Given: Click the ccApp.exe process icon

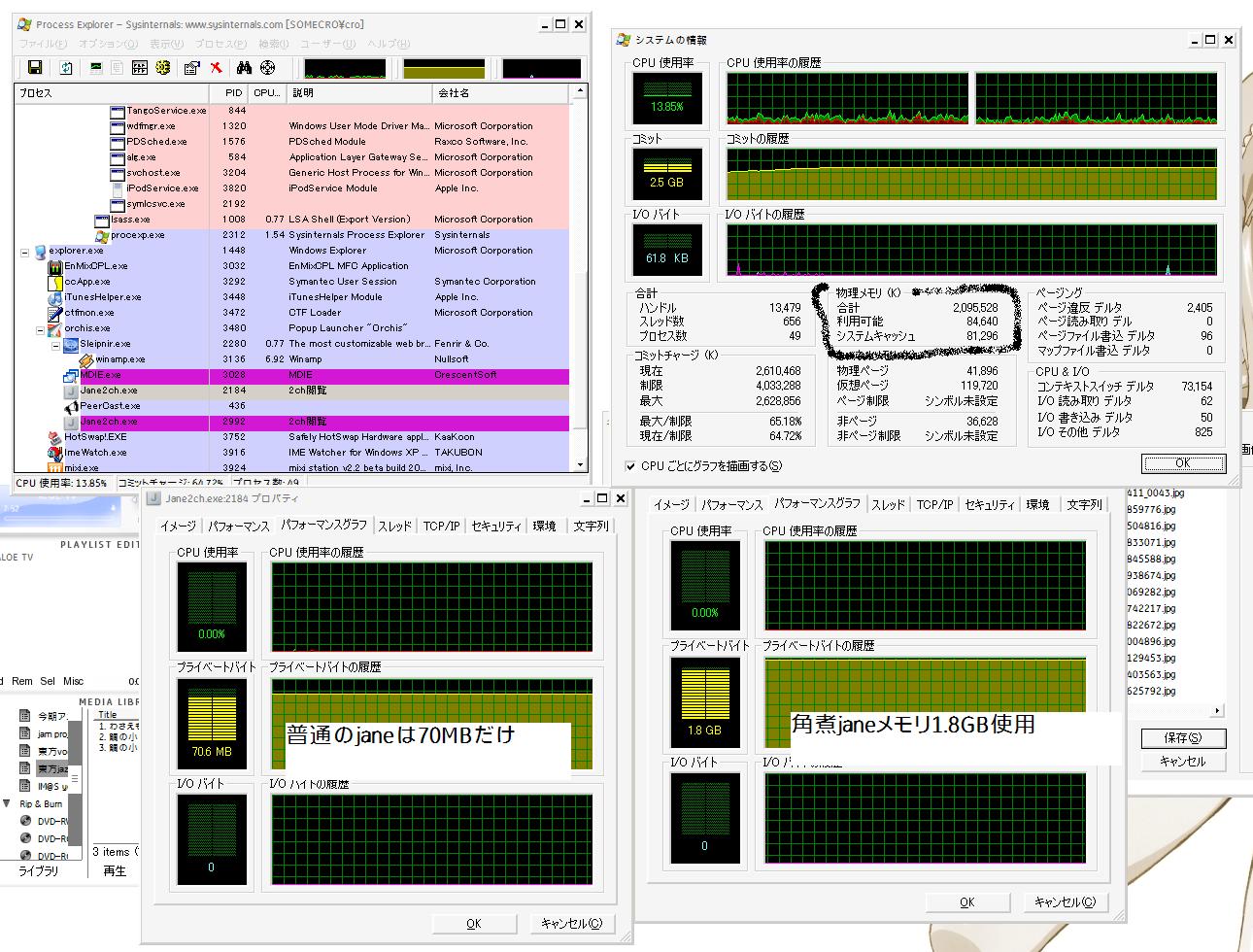Looking at the screenshot, I should [x=56, y=282].
